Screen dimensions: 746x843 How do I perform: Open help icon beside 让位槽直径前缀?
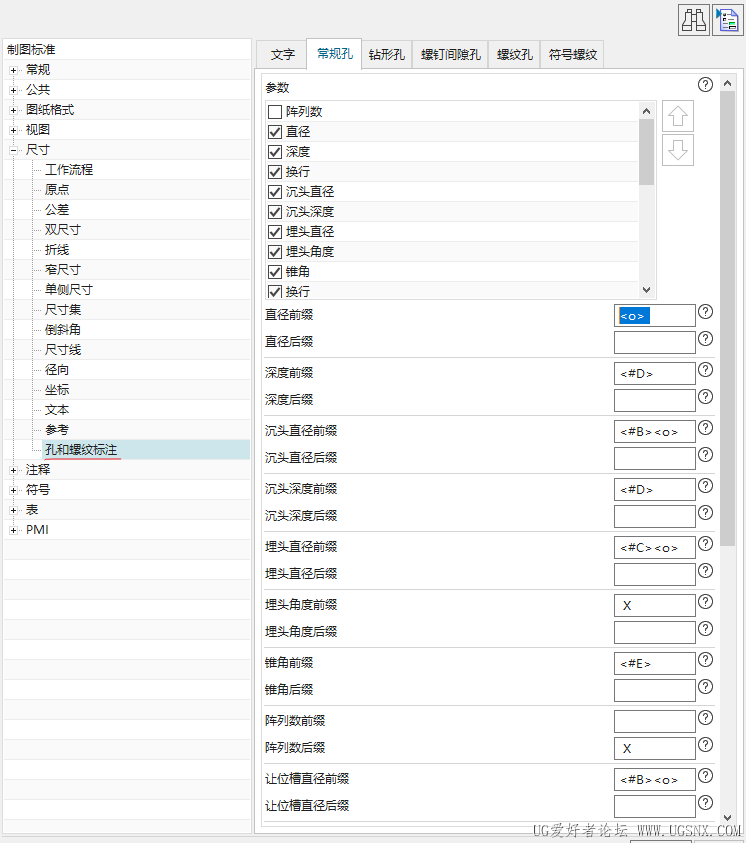coord(705,776)
